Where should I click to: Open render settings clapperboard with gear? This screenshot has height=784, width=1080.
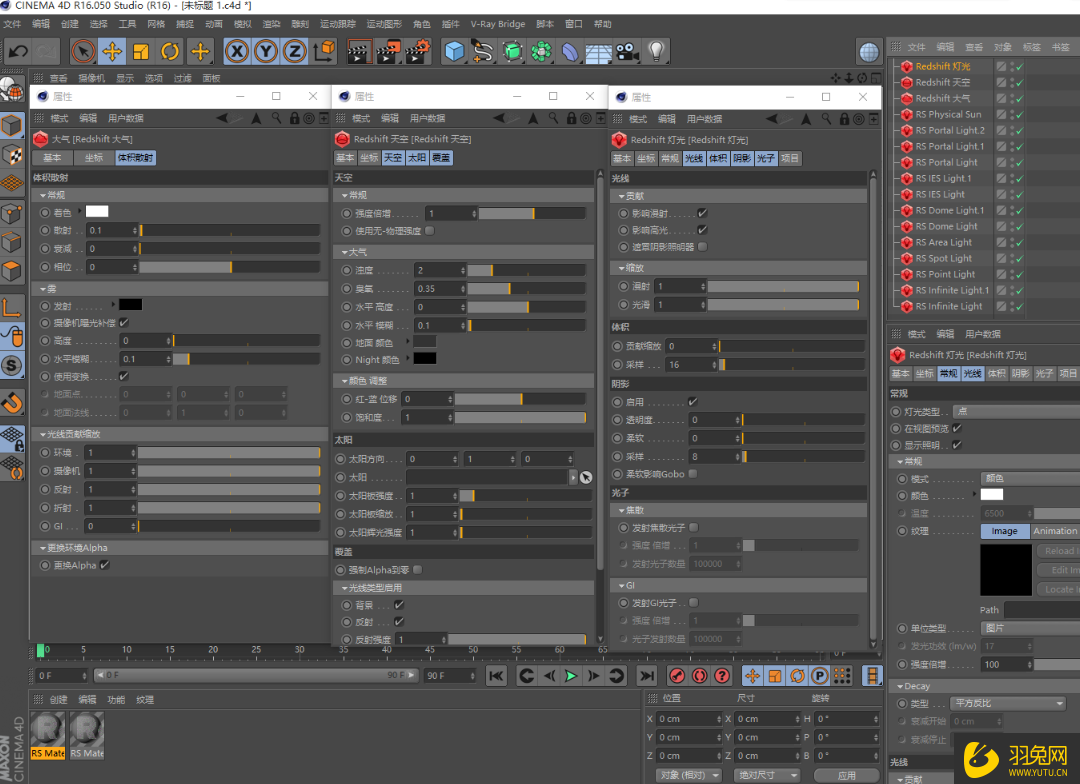pyautogui.click(x=418, y=52)
